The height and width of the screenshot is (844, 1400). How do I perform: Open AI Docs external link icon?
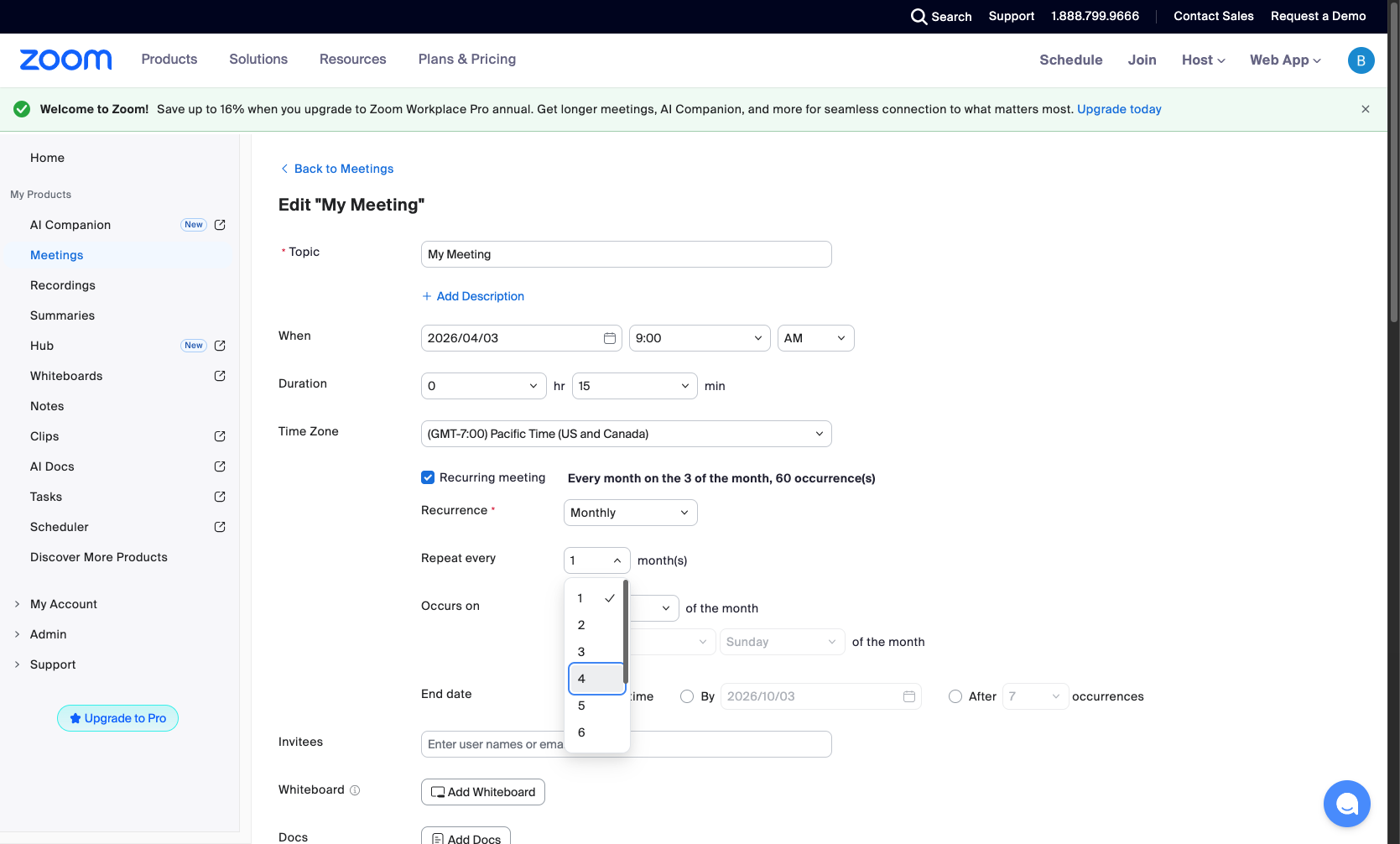tap(220, 466)
